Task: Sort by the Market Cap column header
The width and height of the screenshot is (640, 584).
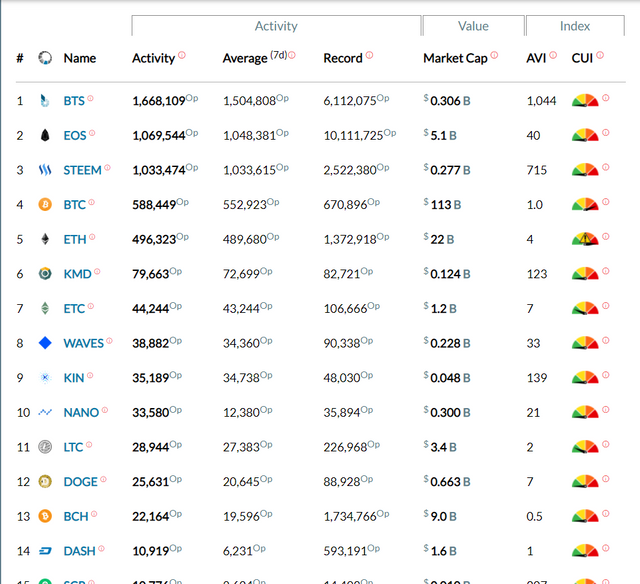Action: [x=456, y=58]
